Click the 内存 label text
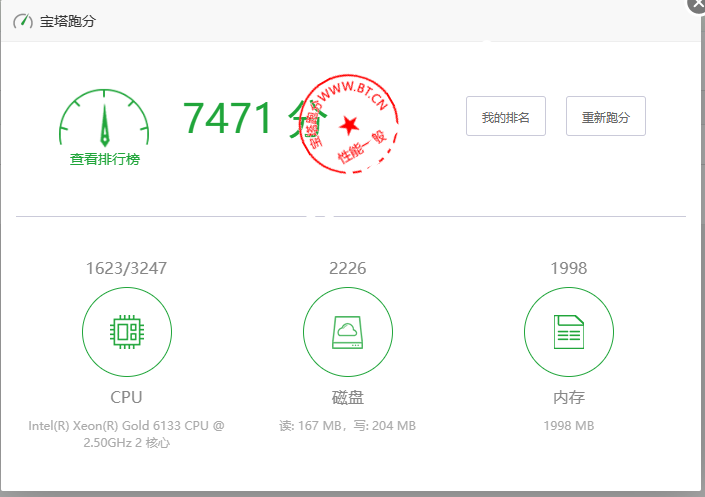The image size is (705, 497). pos(569,397)
